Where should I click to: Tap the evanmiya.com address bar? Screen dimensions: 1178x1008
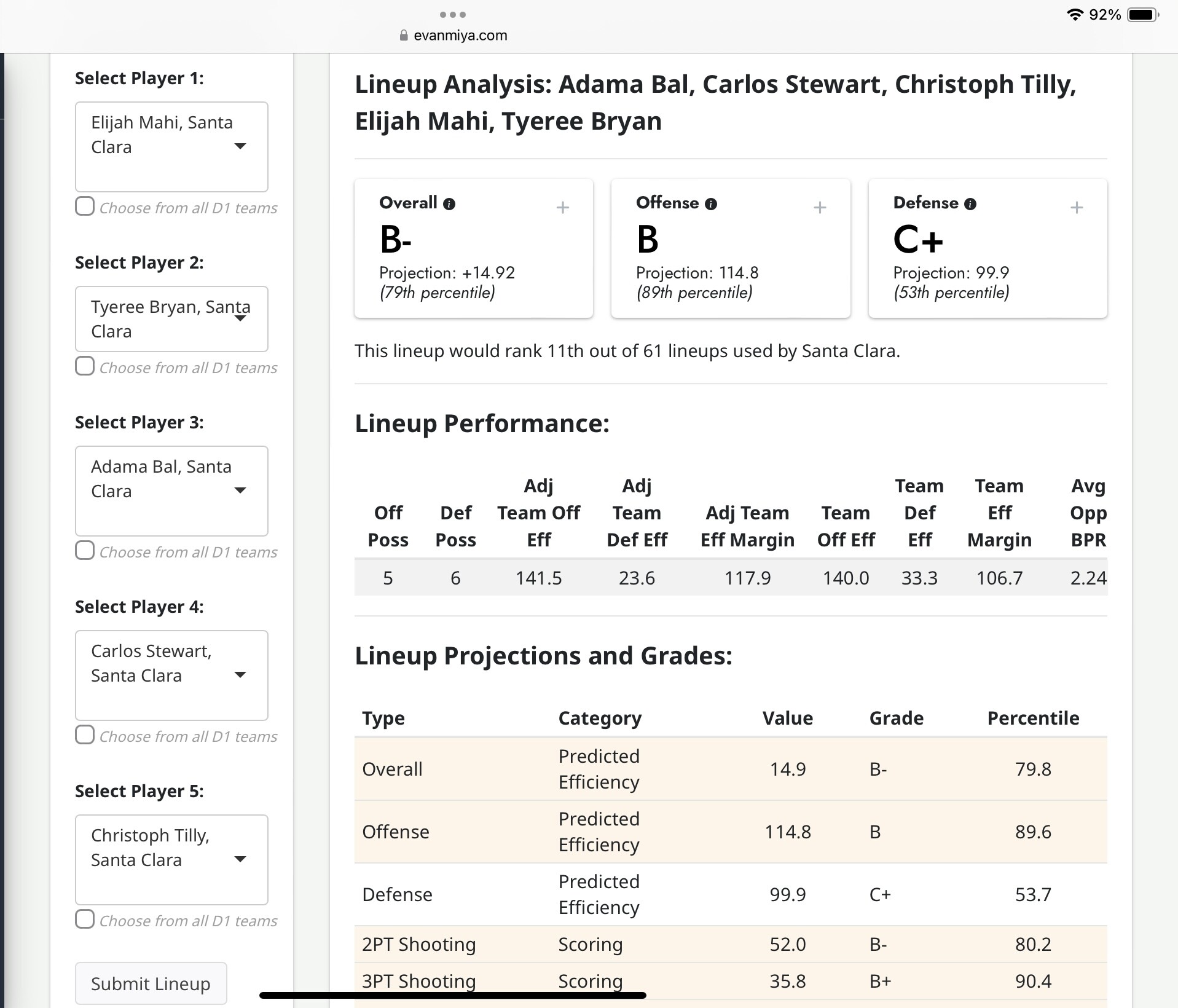460,36
